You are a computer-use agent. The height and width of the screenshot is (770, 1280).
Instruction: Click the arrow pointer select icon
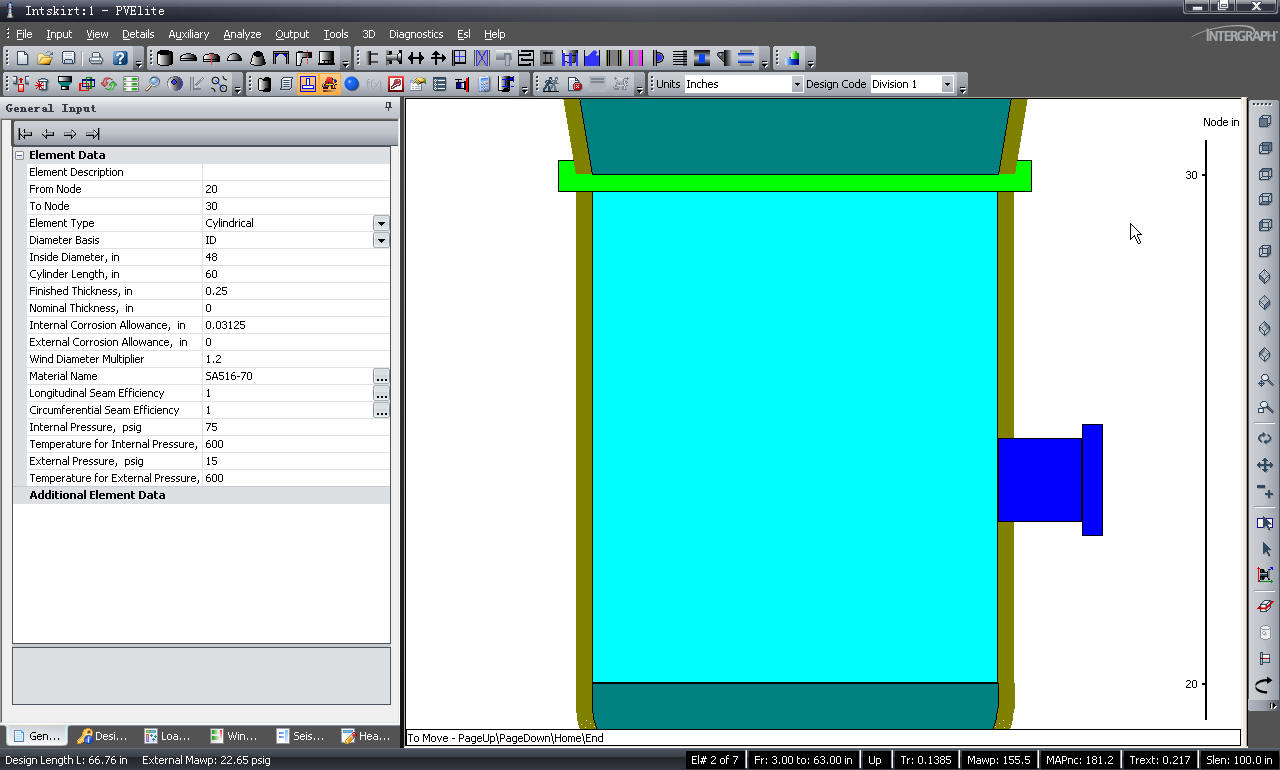point(1265,549)
